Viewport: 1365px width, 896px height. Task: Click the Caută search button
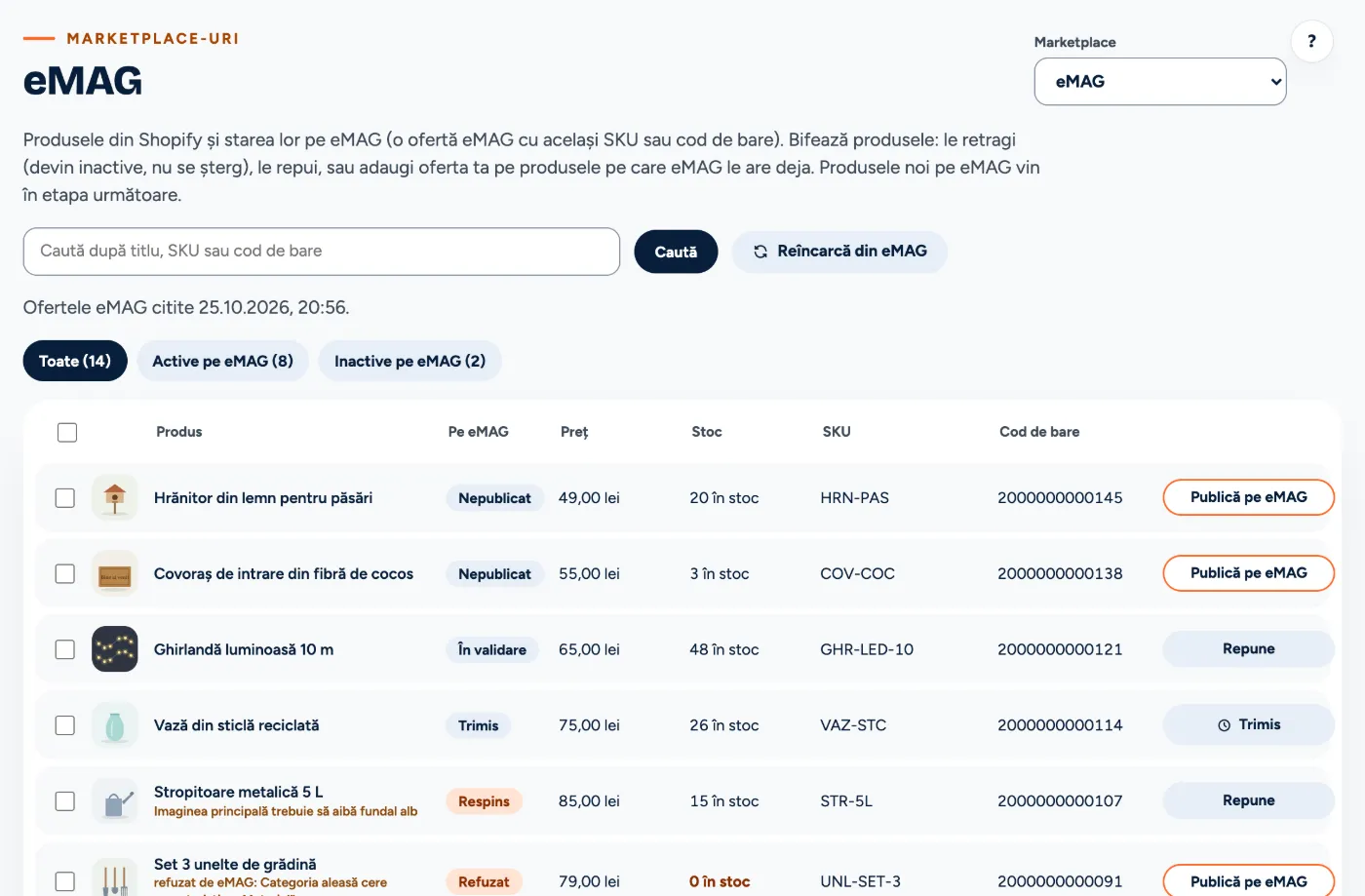pos(676,252)
